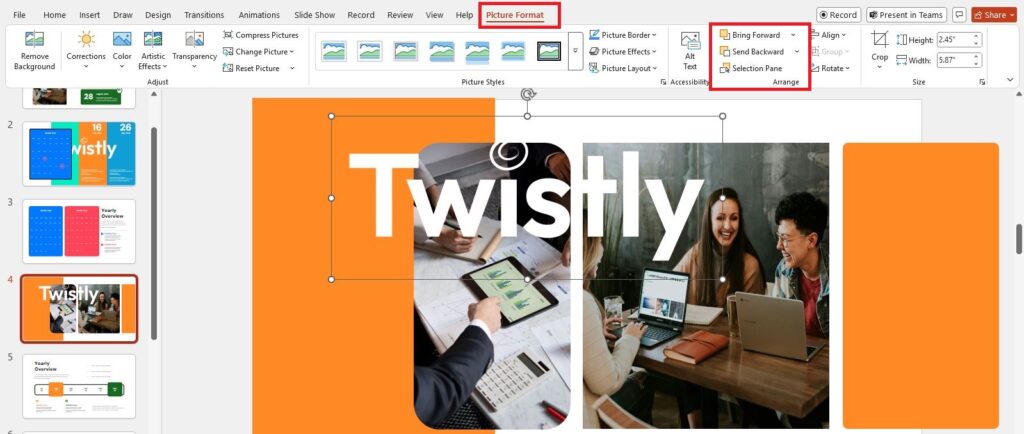Open Picture Styles dialog launcher
The image size is (1024, 434).
(664, 82)
